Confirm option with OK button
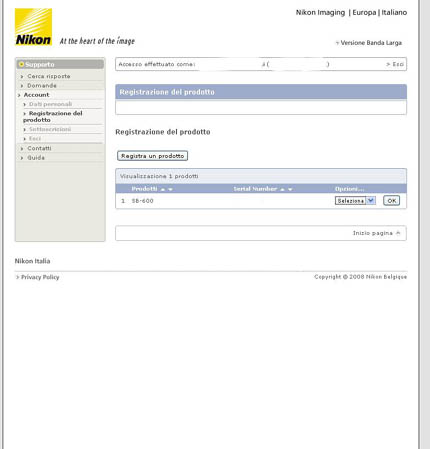The height and width of the screenshot is (449, 430). (391, 201)
